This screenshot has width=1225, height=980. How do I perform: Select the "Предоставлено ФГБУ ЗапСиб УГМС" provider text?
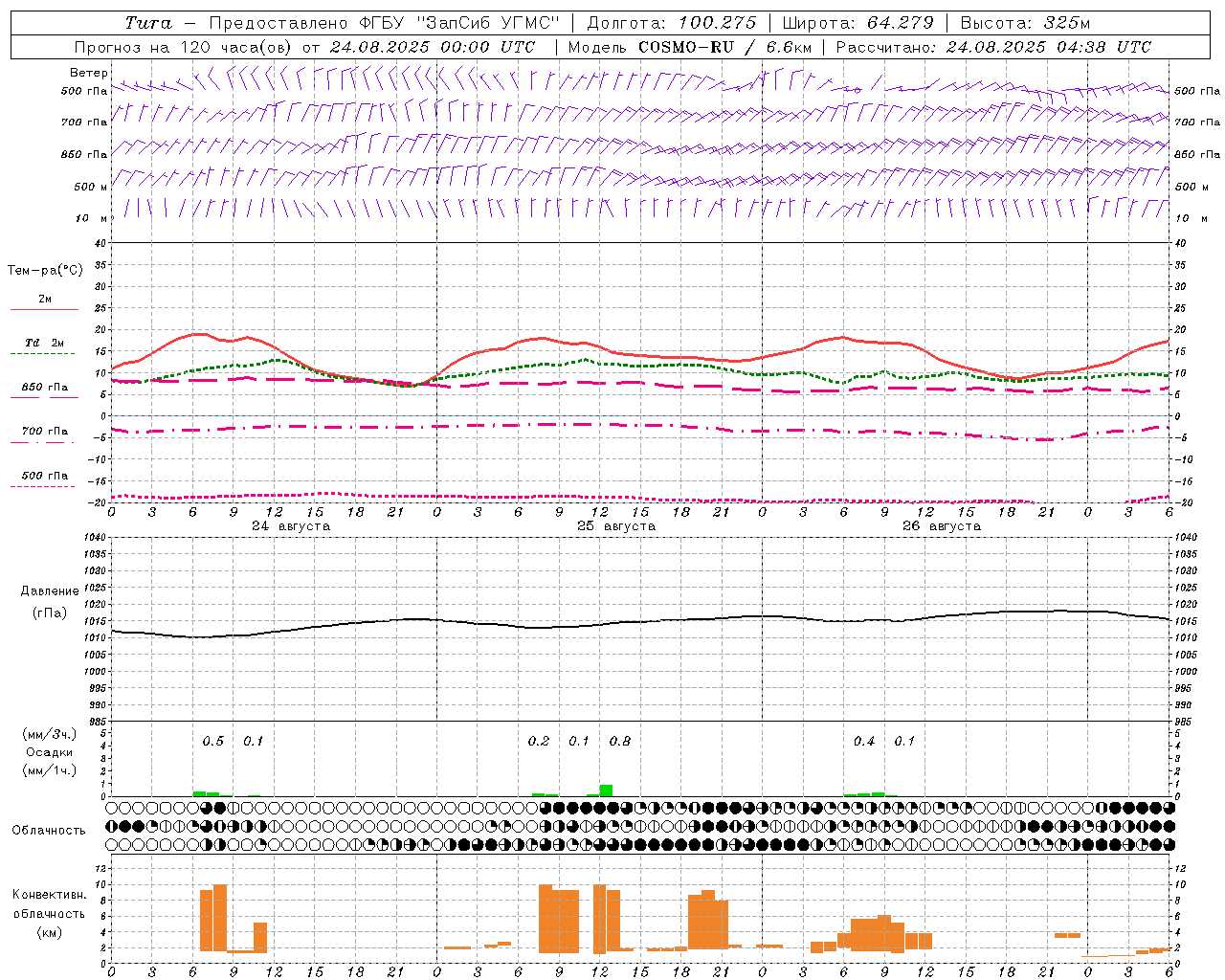tap(384, 23)
